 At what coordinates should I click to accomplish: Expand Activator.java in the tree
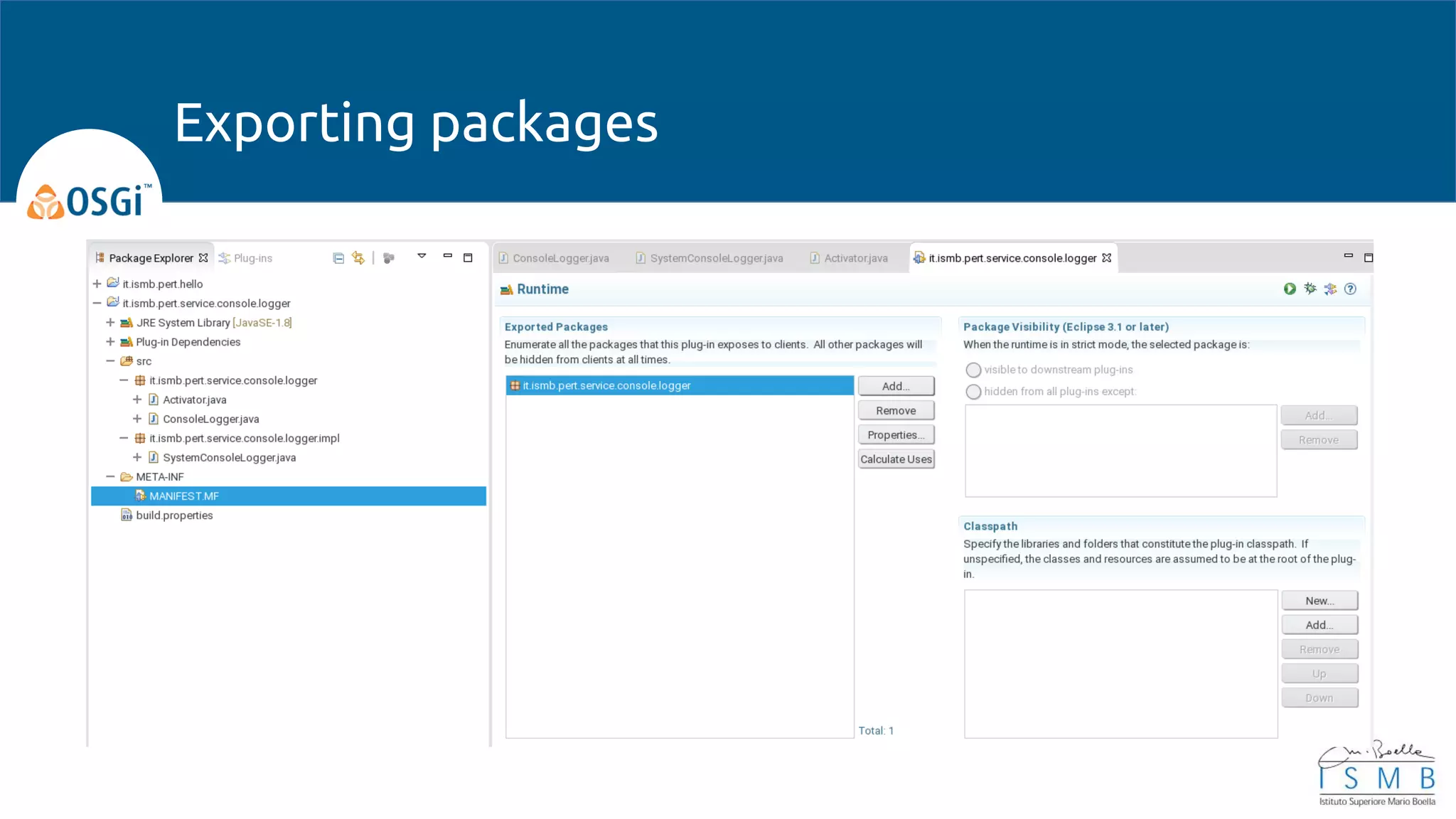(x=137, y=400)
